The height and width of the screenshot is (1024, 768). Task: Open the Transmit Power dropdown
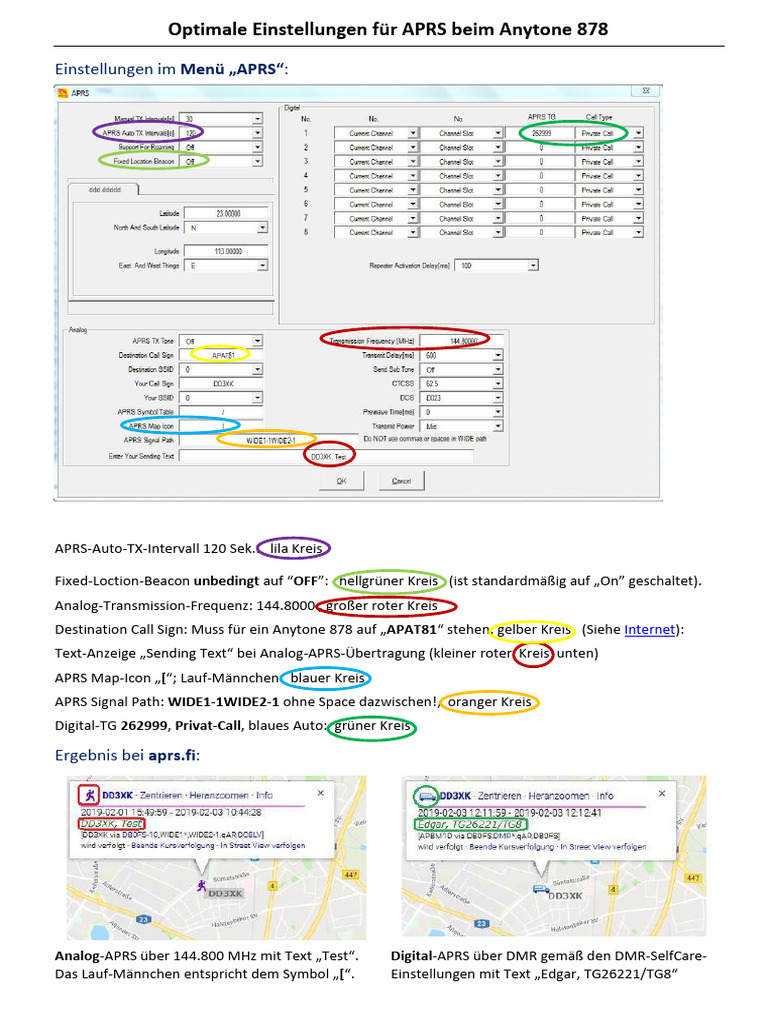pos(498,426)
